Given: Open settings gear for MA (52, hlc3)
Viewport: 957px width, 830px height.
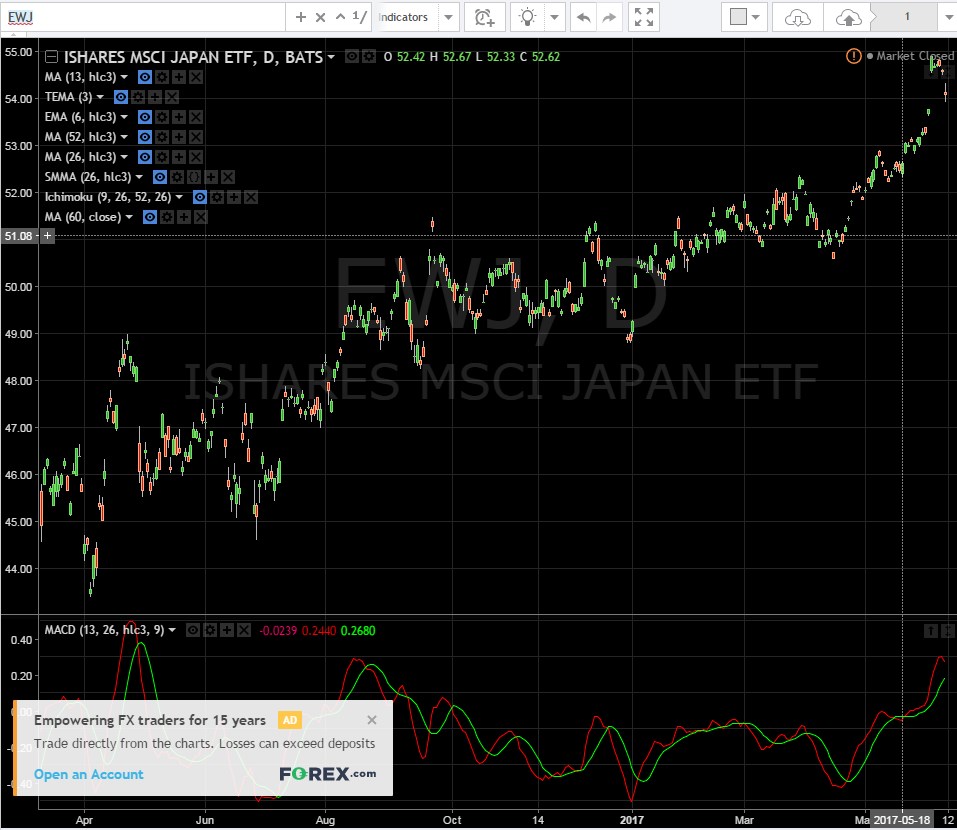Looking at the screenshot, I should (162, 137).
